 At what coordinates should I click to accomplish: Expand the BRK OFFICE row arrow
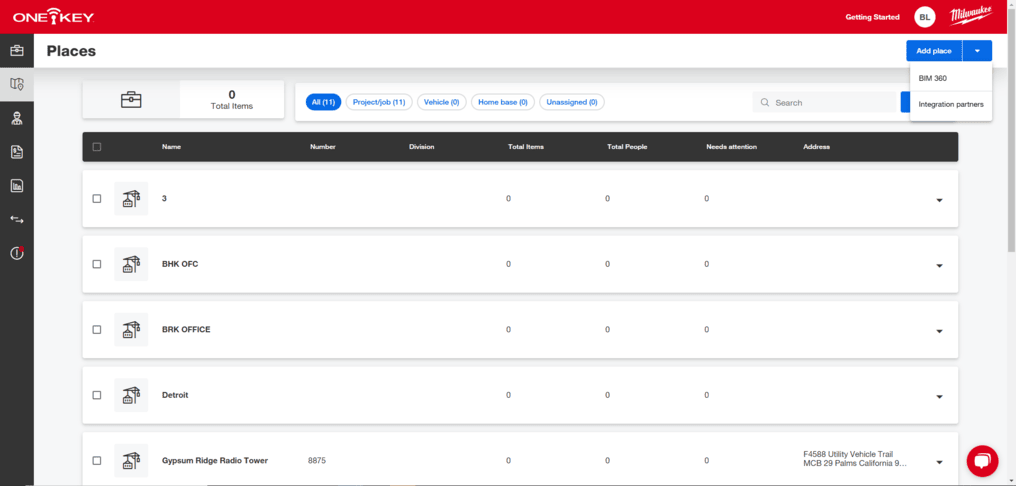[939, 331]
